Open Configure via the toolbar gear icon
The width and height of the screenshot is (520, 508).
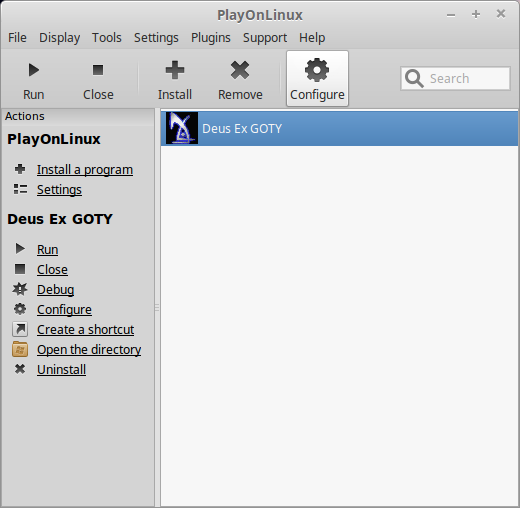click(317, 70)
